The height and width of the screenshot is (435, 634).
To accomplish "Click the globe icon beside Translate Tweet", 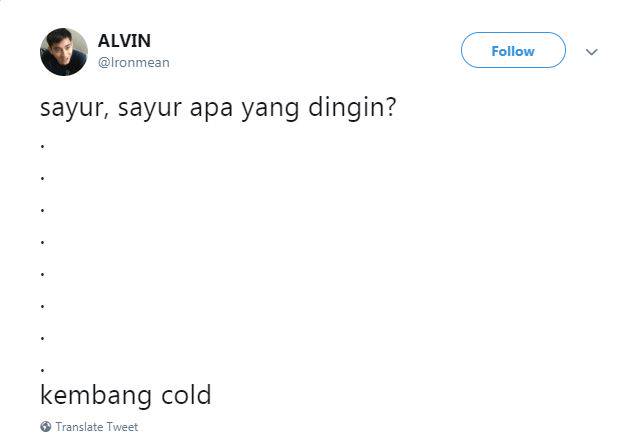I will click(46, 427).
